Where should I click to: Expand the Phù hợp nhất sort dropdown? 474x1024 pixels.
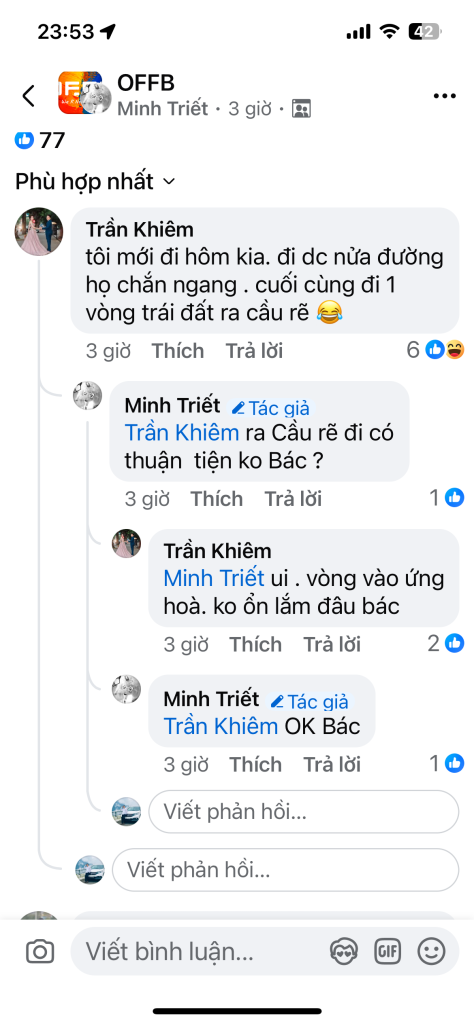95,181
